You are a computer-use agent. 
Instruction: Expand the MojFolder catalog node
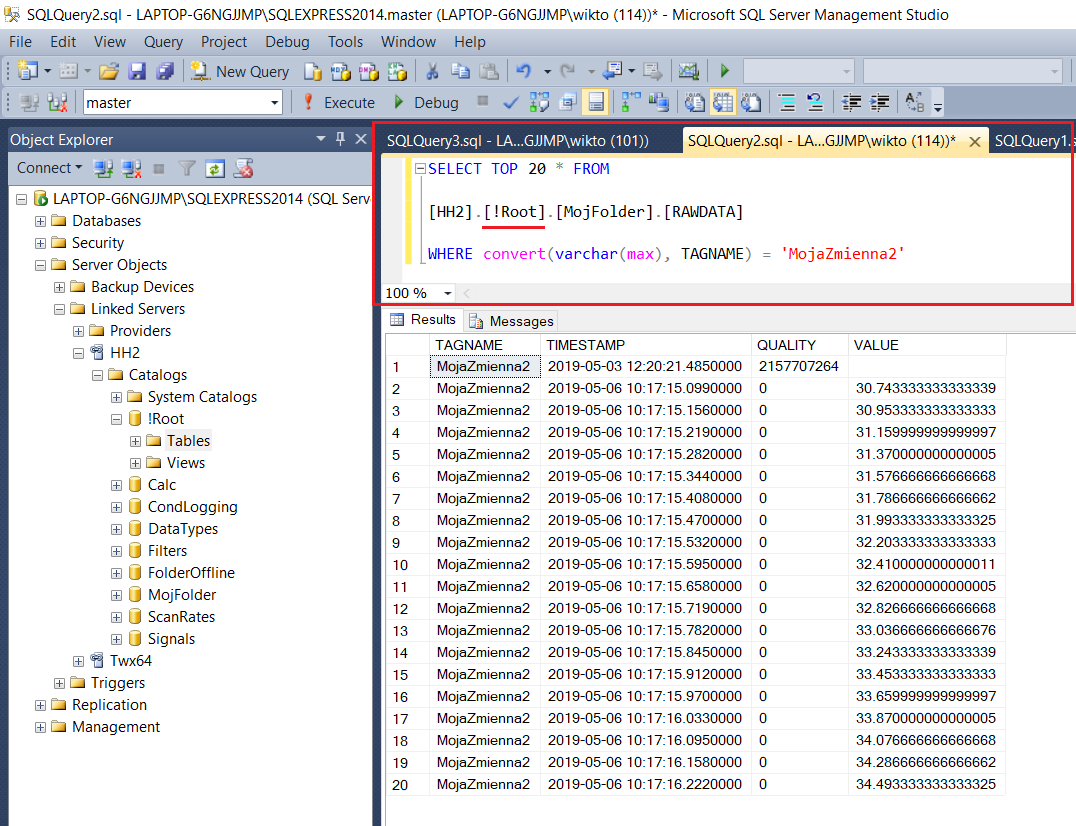coord(117,595)
